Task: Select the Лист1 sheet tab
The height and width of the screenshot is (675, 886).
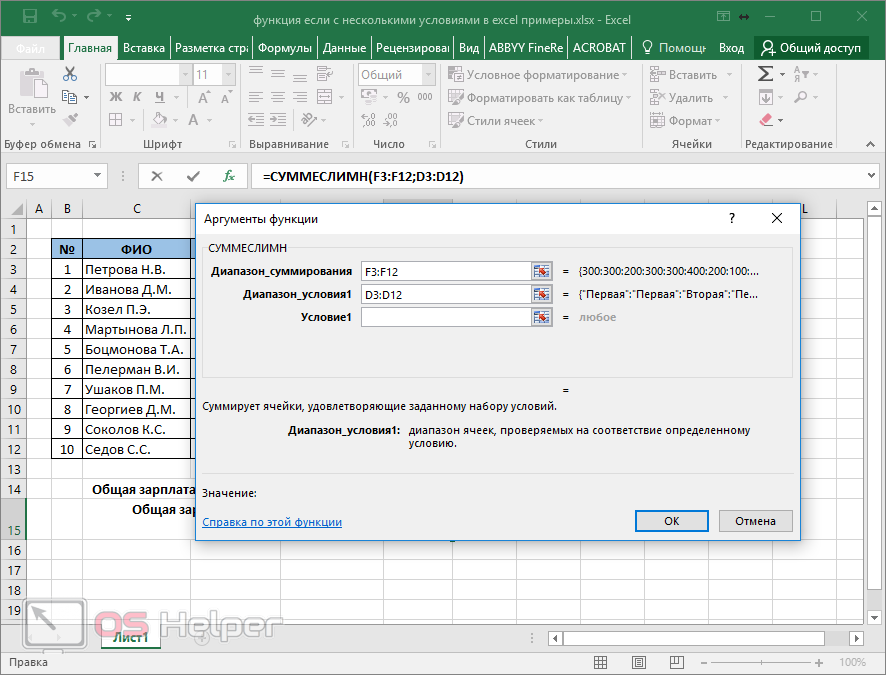Action: [130, 637]
